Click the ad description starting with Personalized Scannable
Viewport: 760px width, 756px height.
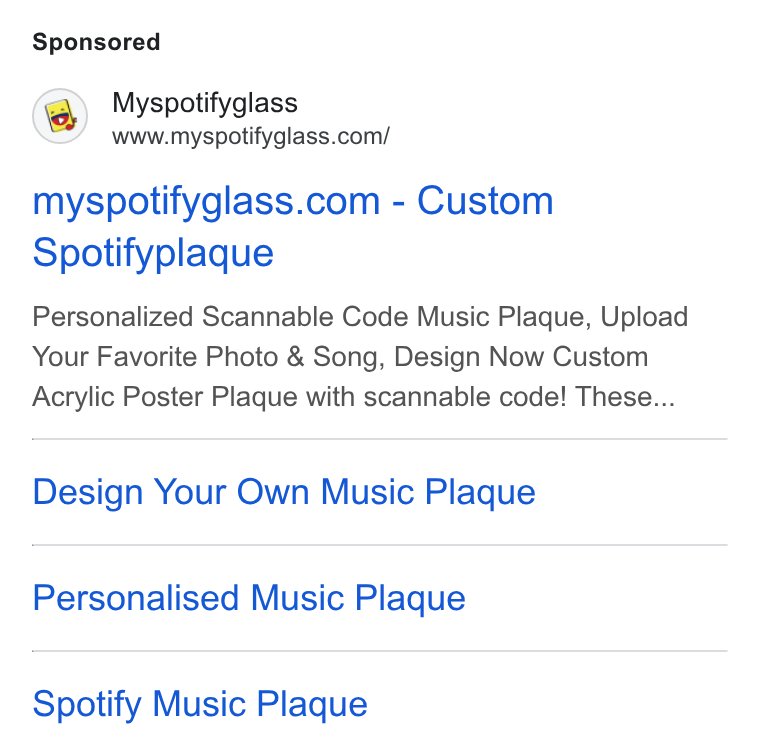(360, 357)
